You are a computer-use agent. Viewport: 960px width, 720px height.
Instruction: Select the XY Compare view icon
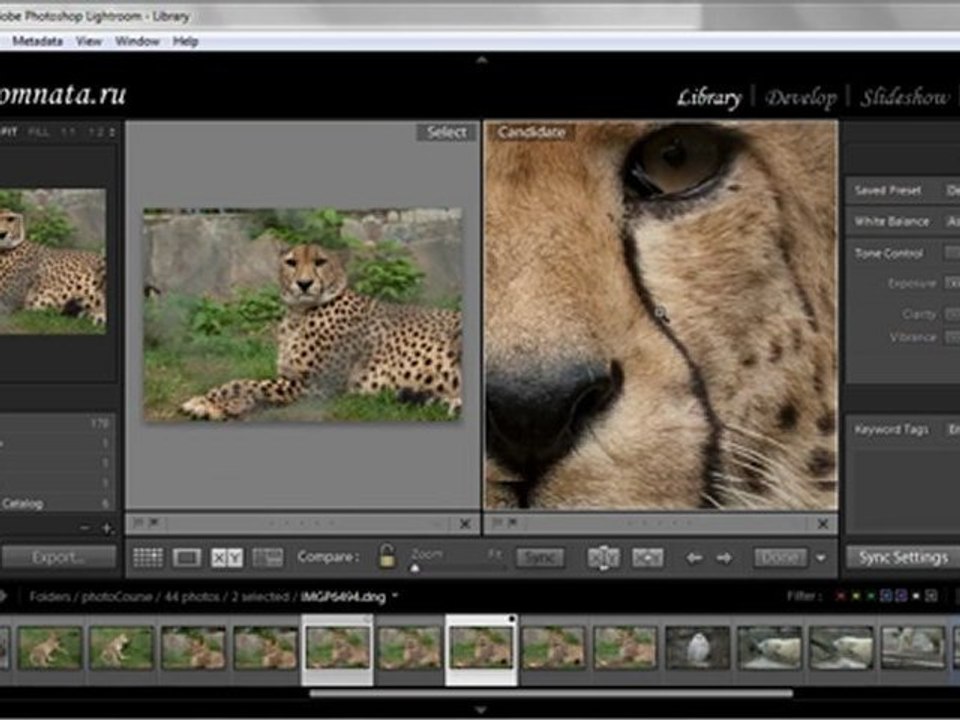click(226, 558)
